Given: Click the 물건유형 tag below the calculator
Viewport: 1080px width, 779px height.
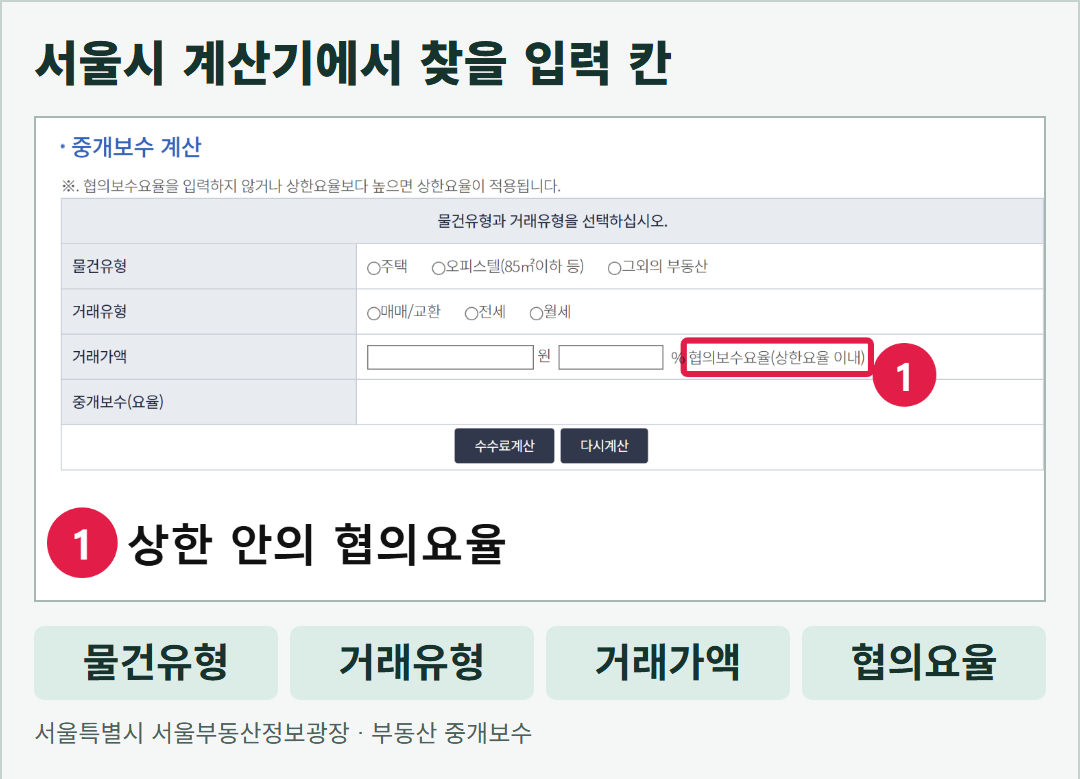Looking at the screenshot, I should pos(156,663).
